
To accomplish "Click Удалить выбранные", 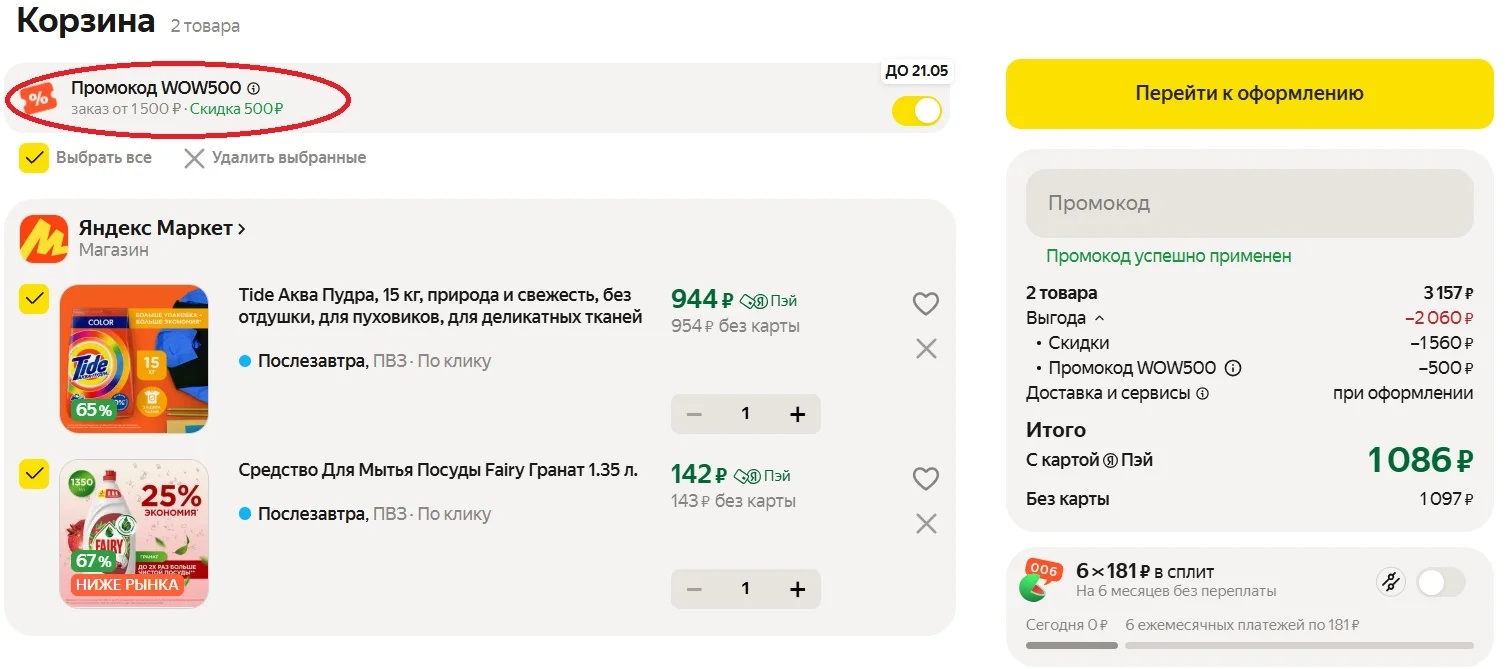I will coord(275,158).
